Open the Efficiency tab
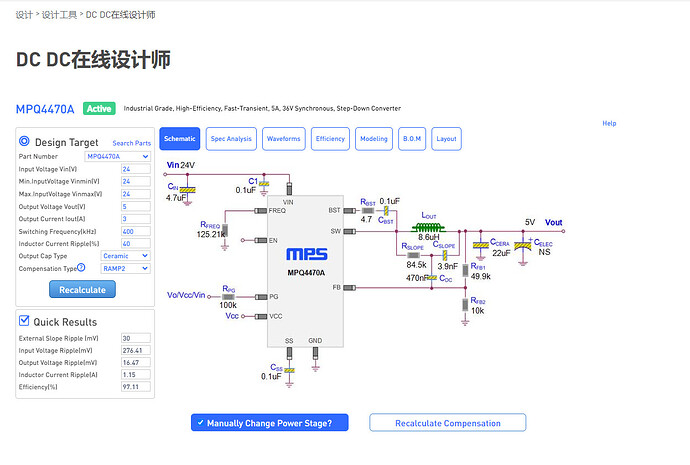Viewport: 690px width, 465px height. 330,139
